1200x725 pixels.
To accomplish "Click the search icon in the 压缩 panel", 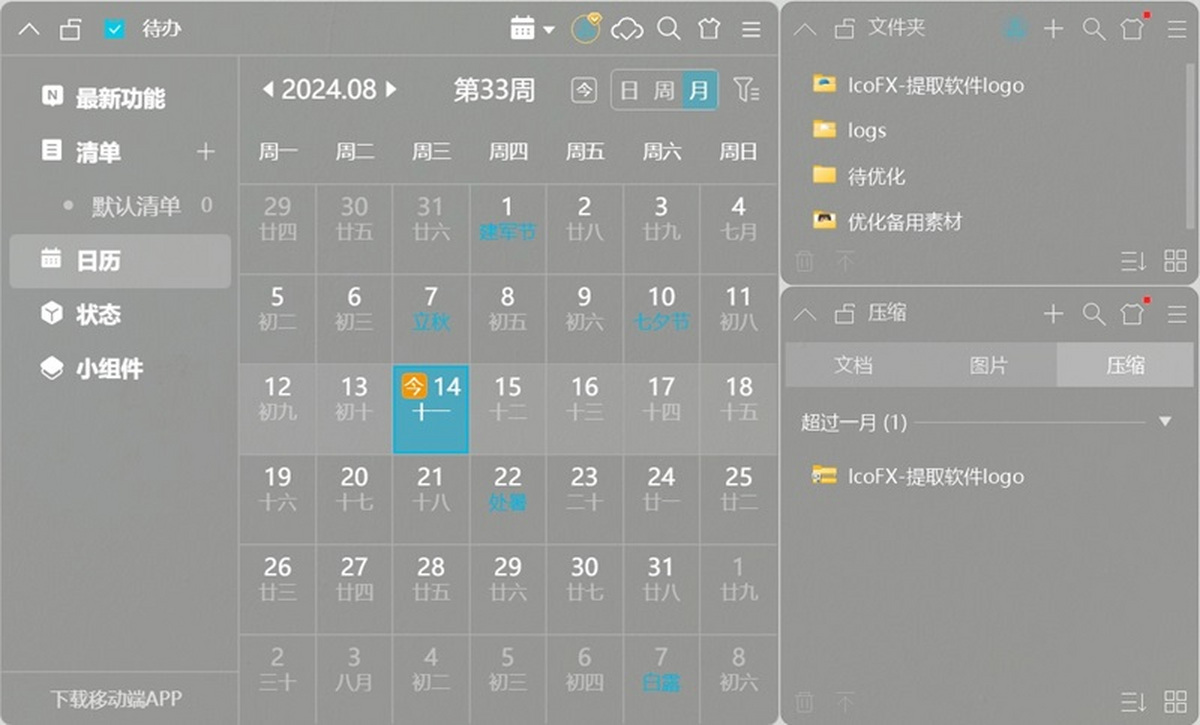I will pyautogui.click(x=1093, y=314).
